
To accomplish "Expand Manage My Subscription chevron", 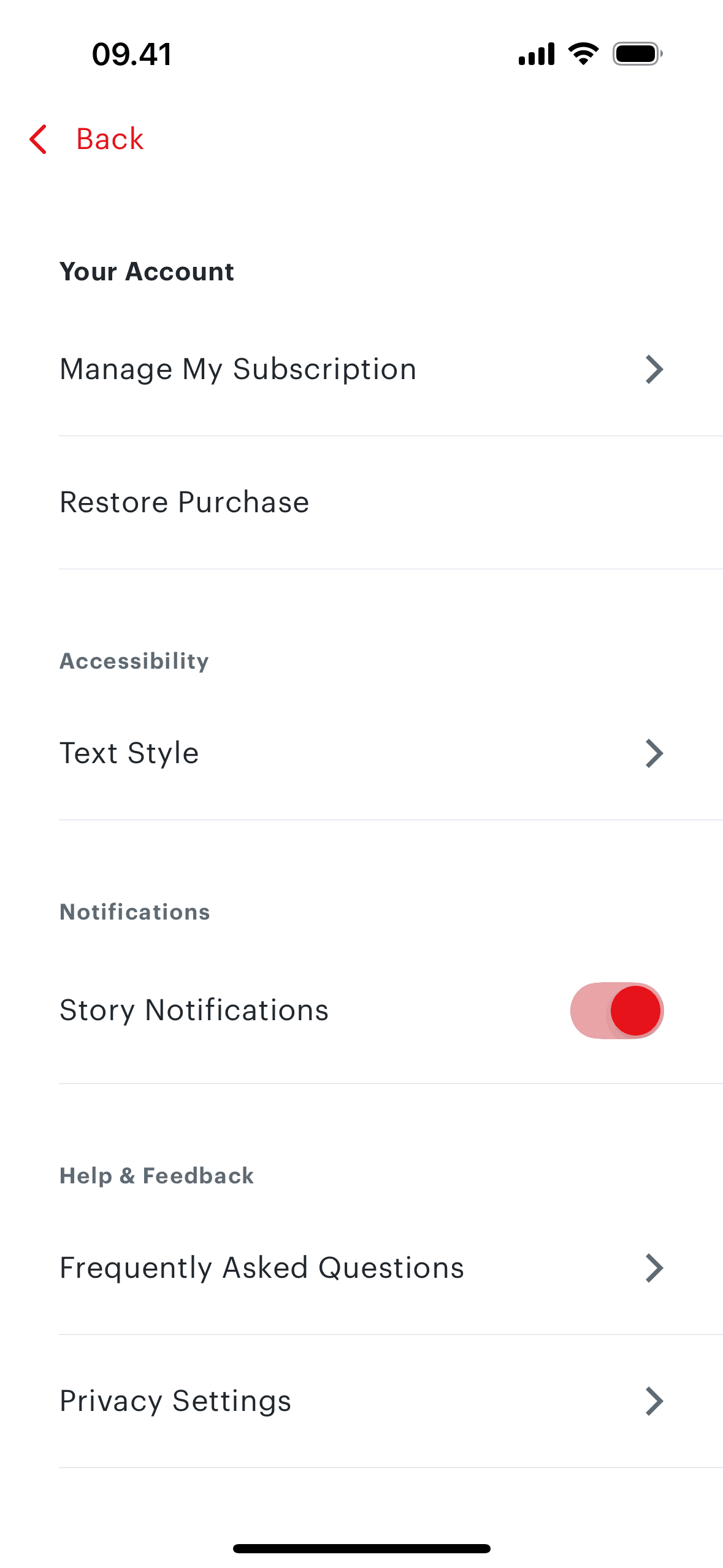I will coord(654,369).
